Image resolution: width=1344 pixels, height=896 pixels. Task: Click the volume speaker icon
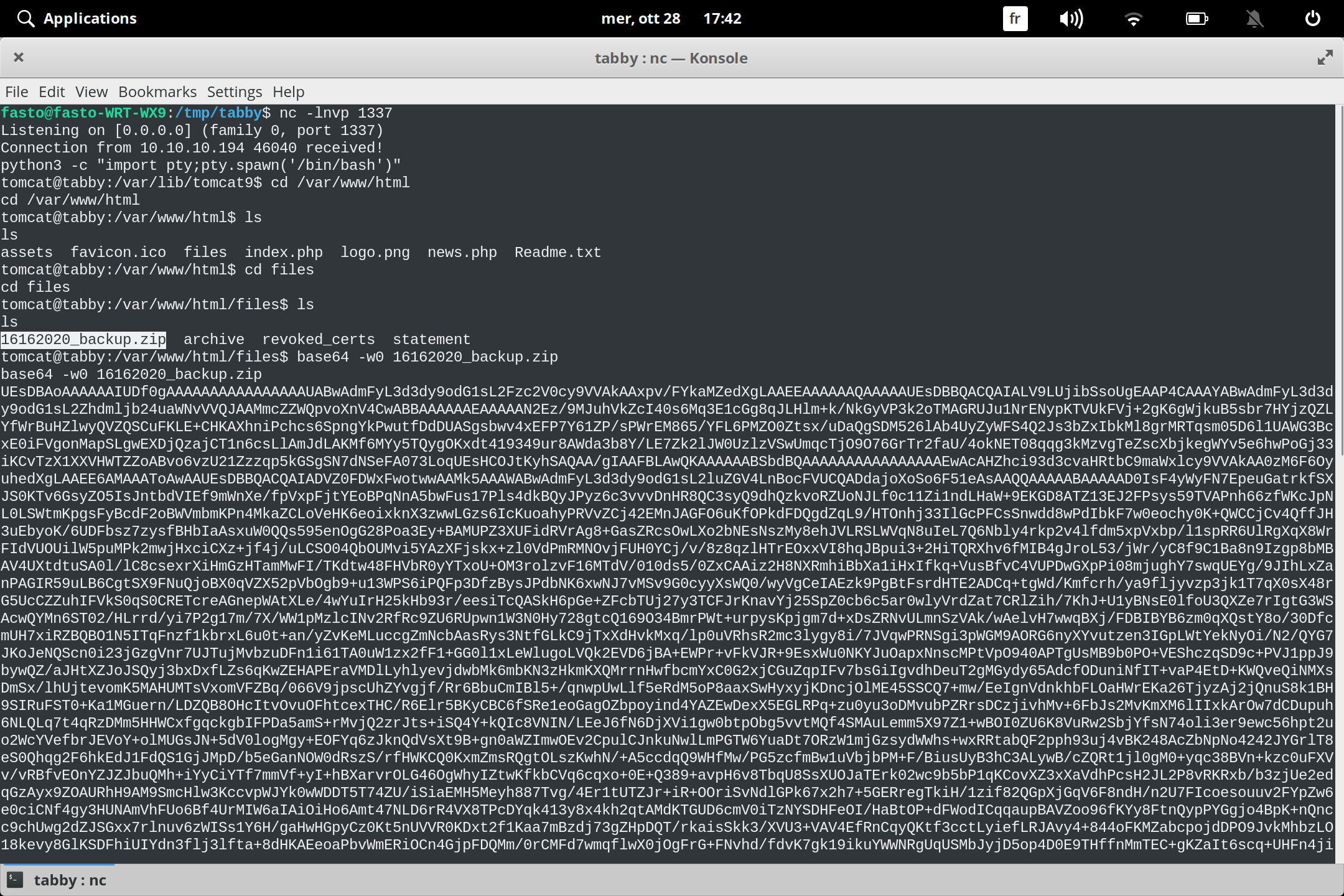click(1071, 18)
